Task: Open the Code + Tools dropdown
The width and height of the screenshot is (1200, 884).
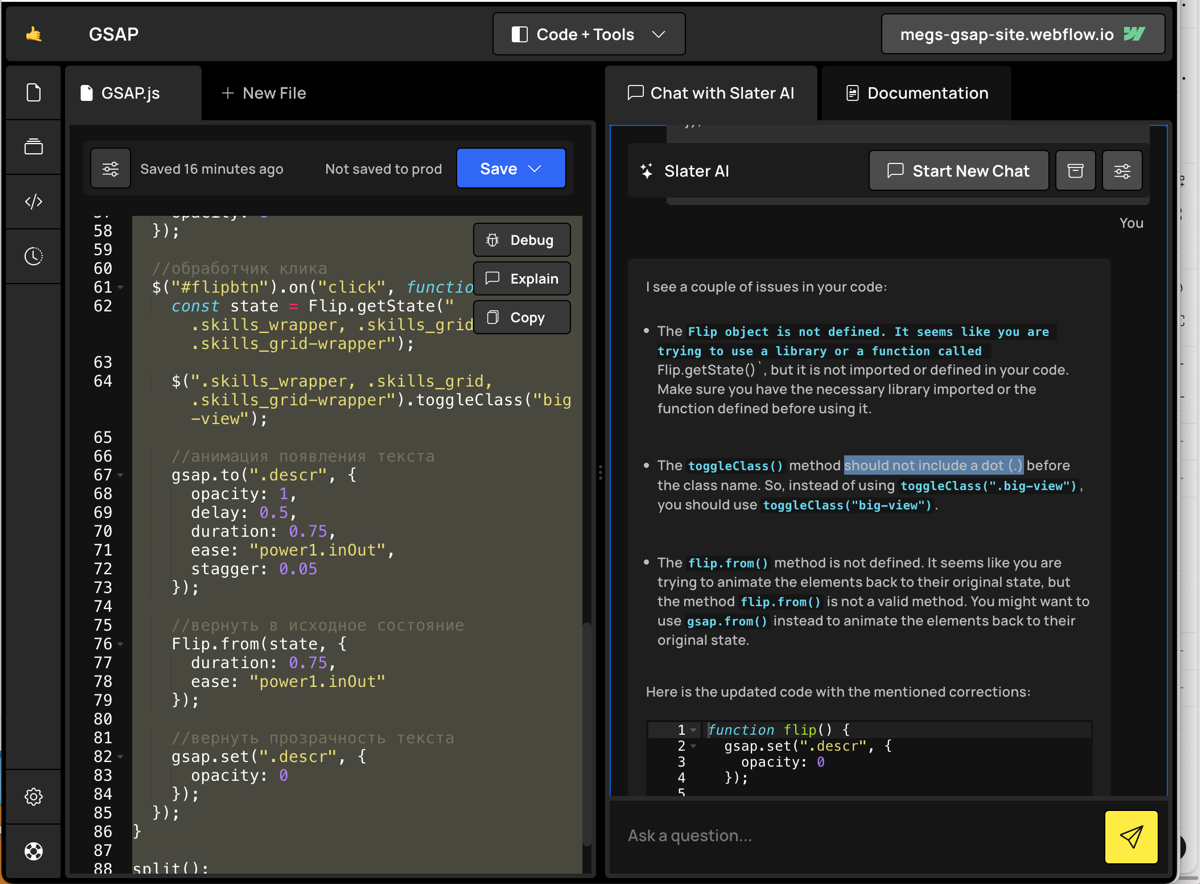Action: 588,34
